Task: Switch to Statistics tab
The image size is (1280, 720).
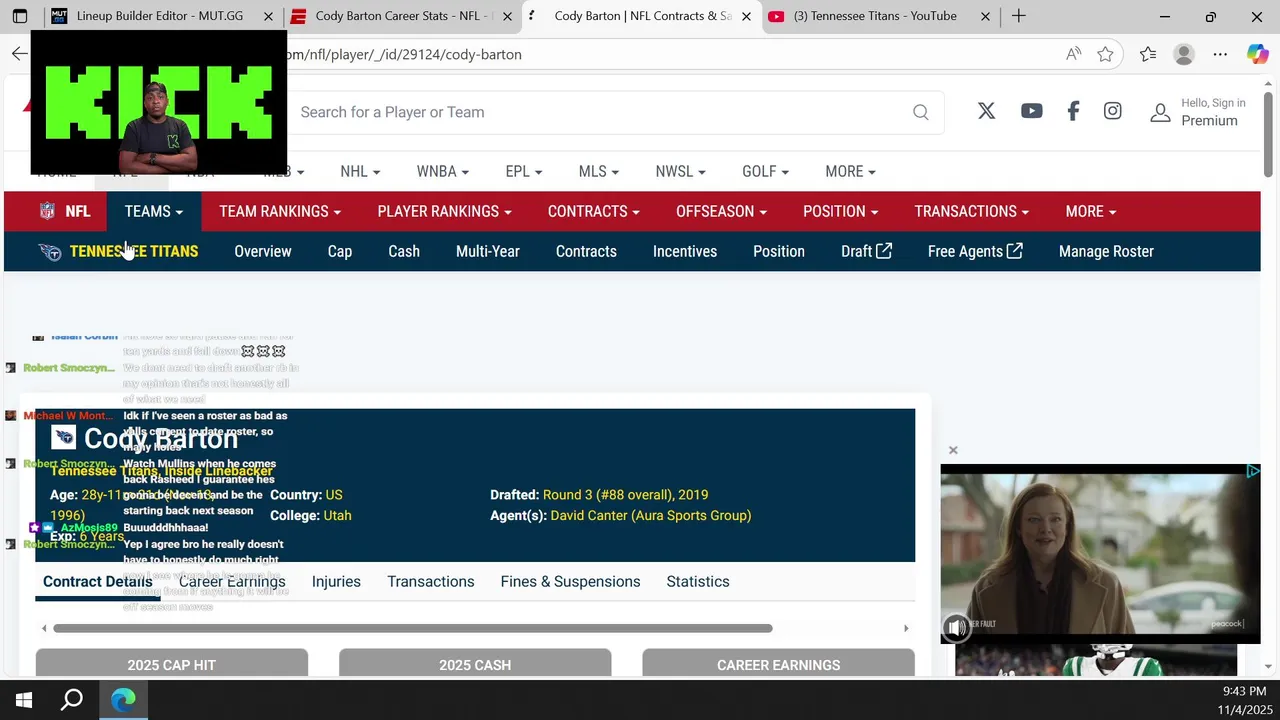Action: click(698, 581)
